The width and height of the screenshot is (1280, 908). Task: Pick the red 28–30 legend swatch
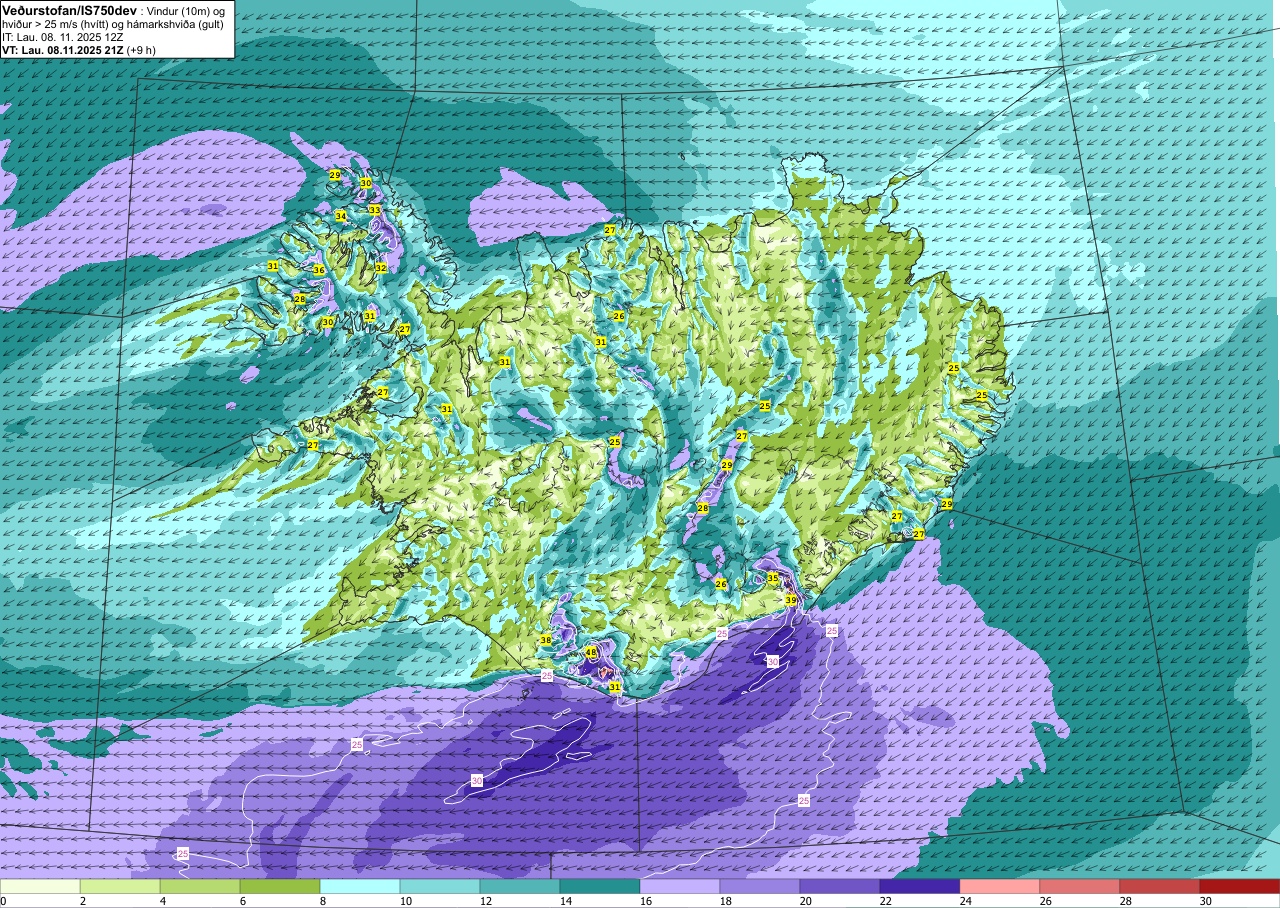pyautogui.click(x=1160, y=886)
